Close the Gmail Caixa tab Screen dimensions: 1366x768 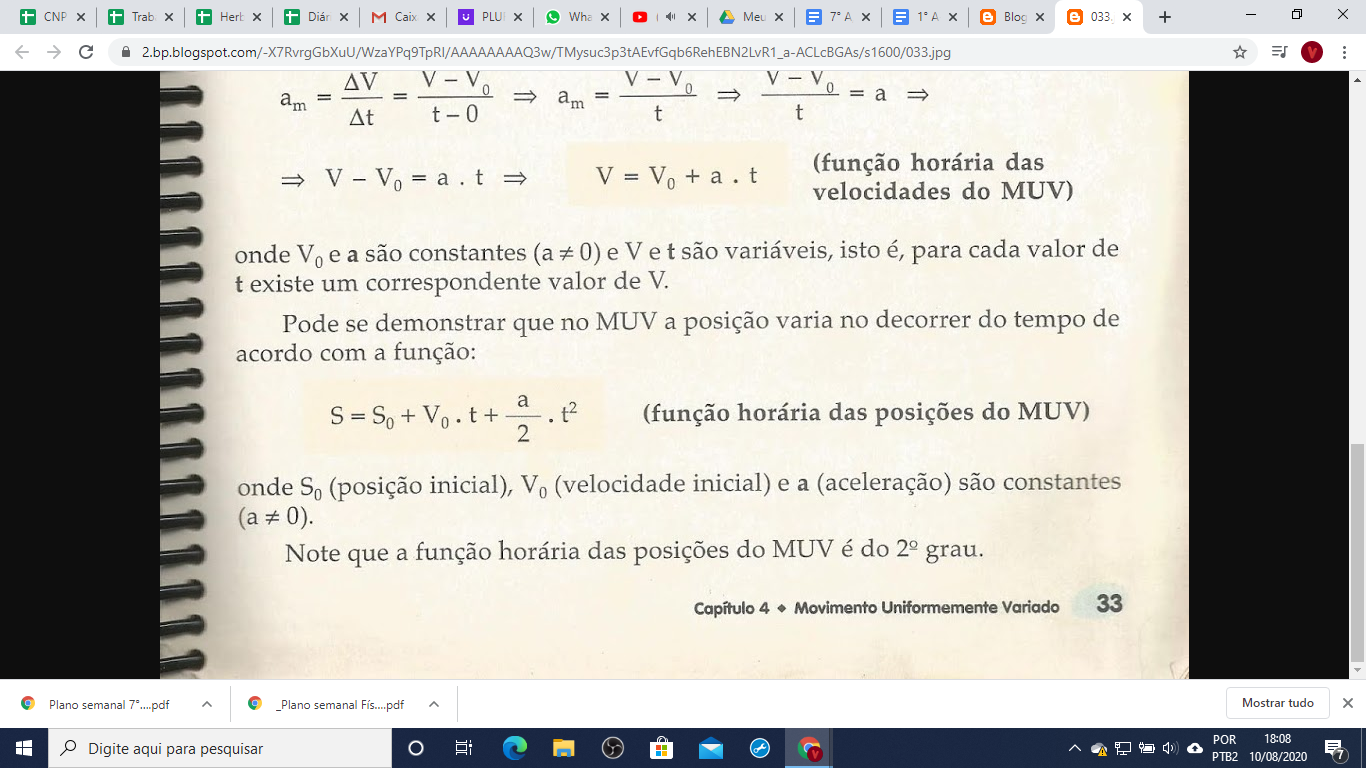pos(430,17)
